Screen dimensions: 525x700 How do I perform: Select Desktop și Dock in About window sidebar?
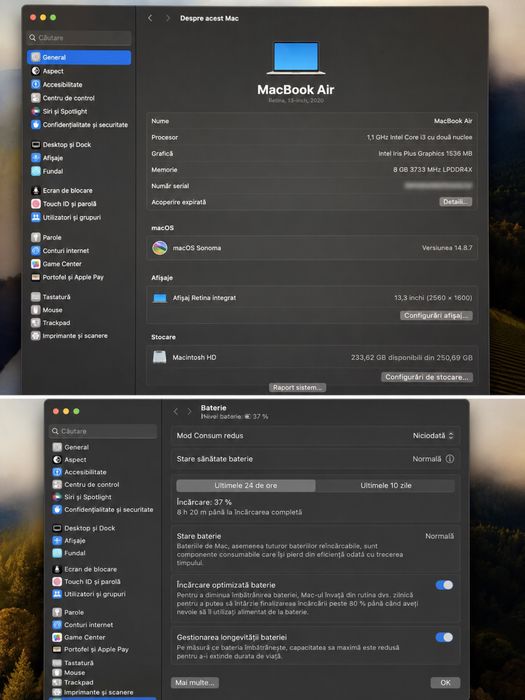pos(61,145)
